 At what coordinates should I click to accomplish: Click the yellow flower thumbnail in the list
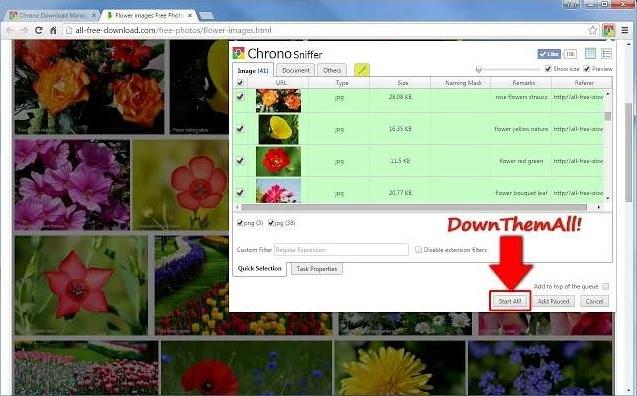click(x=279, y=129)
